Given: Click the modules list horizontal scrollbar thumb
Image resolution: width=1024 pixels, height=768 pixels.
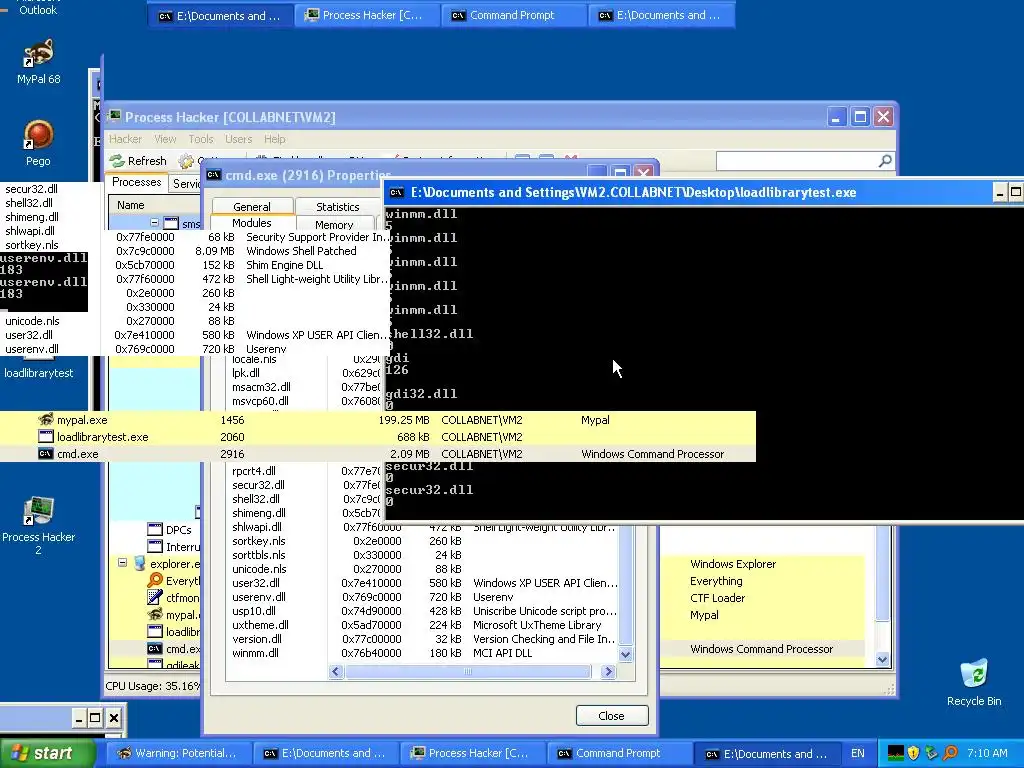Looking at the screenshot, I should click(x=468, y=671).
